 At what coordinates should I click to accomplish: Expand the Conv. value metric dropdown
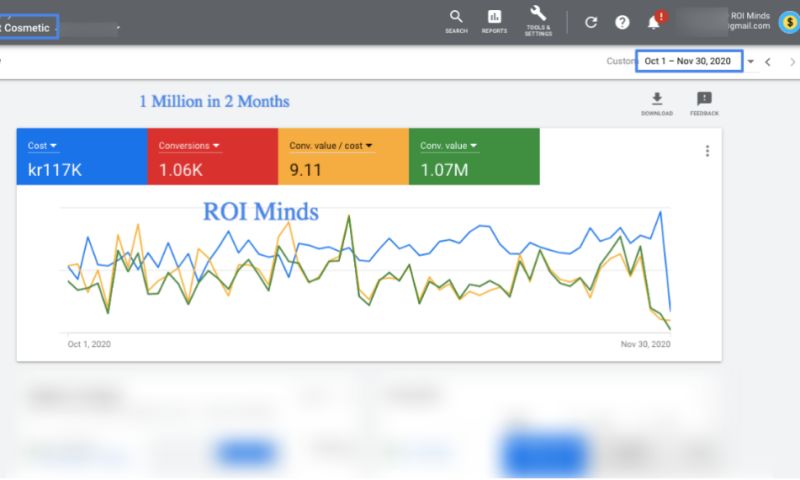tap(475, 146)
